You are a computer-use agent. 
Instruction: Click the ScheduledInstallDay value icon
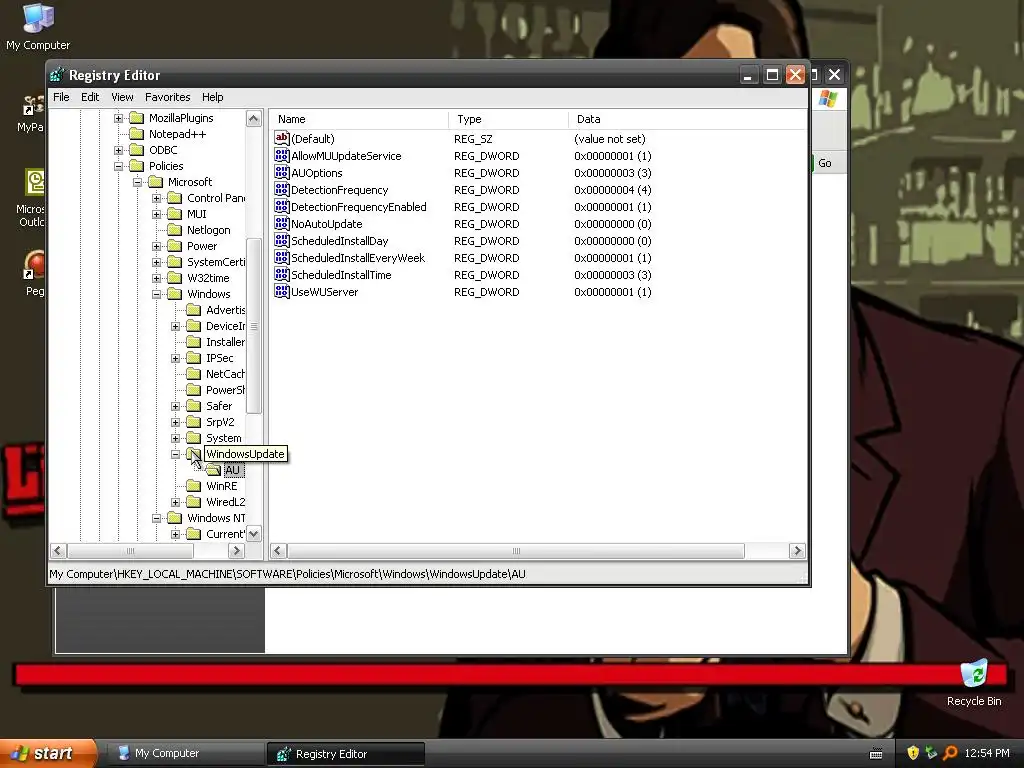pyautogui.click(x=281, y=240)
